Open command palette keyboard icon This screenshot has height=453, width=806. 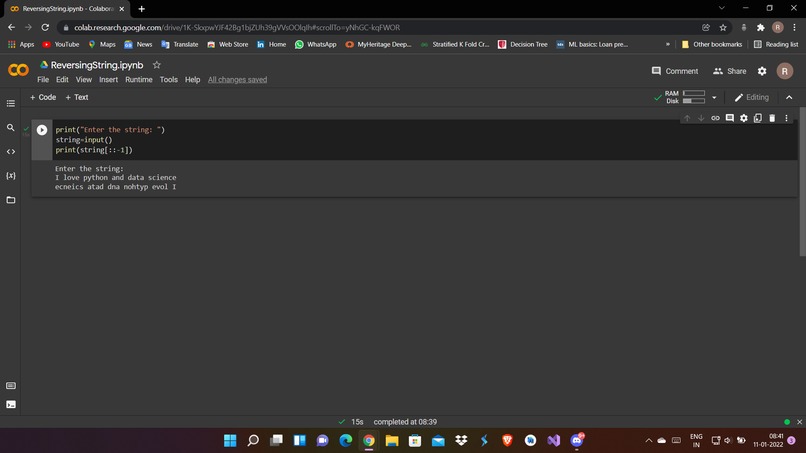coord(11,386)
